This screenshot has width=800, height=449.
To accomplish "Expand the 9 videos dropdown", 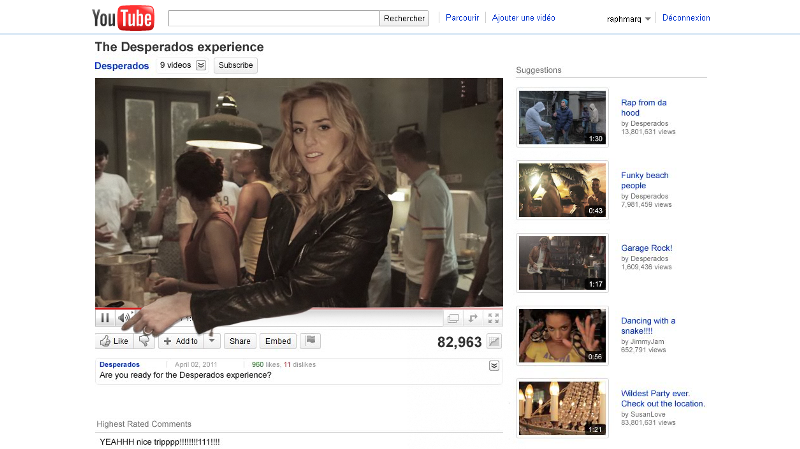I will (201, 65).
